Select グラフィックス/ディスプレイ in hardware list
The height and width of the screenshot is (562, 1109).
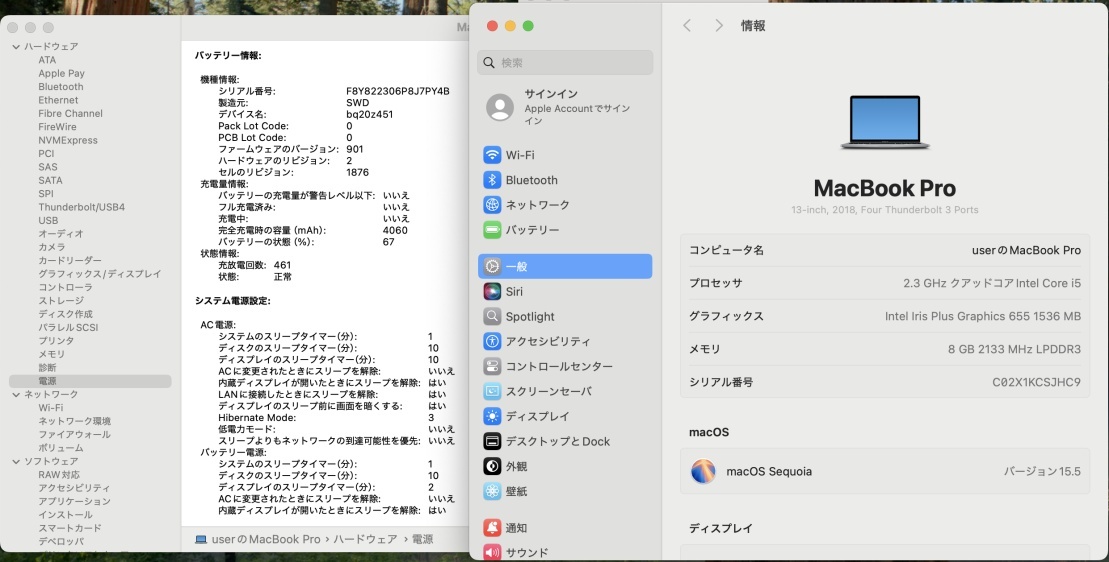100,274
